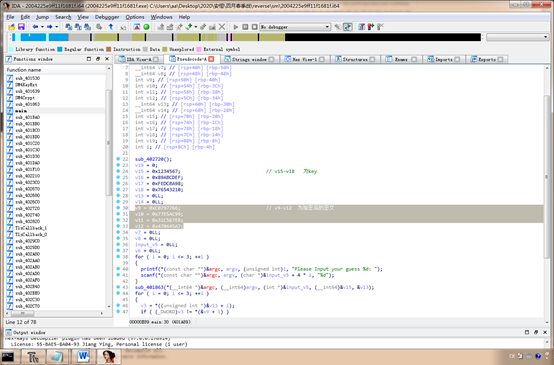Terminate process with the stop icon

254,27
